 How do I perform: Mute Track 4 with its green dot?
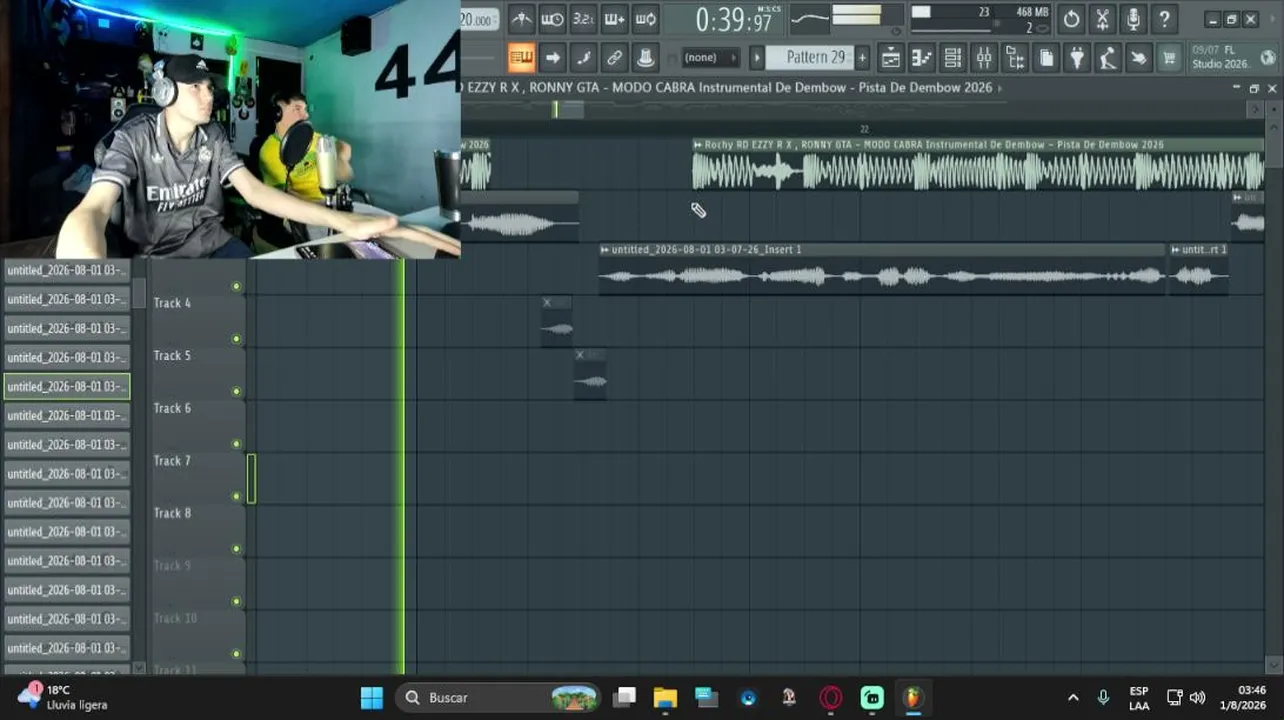[x=236, y=339]
